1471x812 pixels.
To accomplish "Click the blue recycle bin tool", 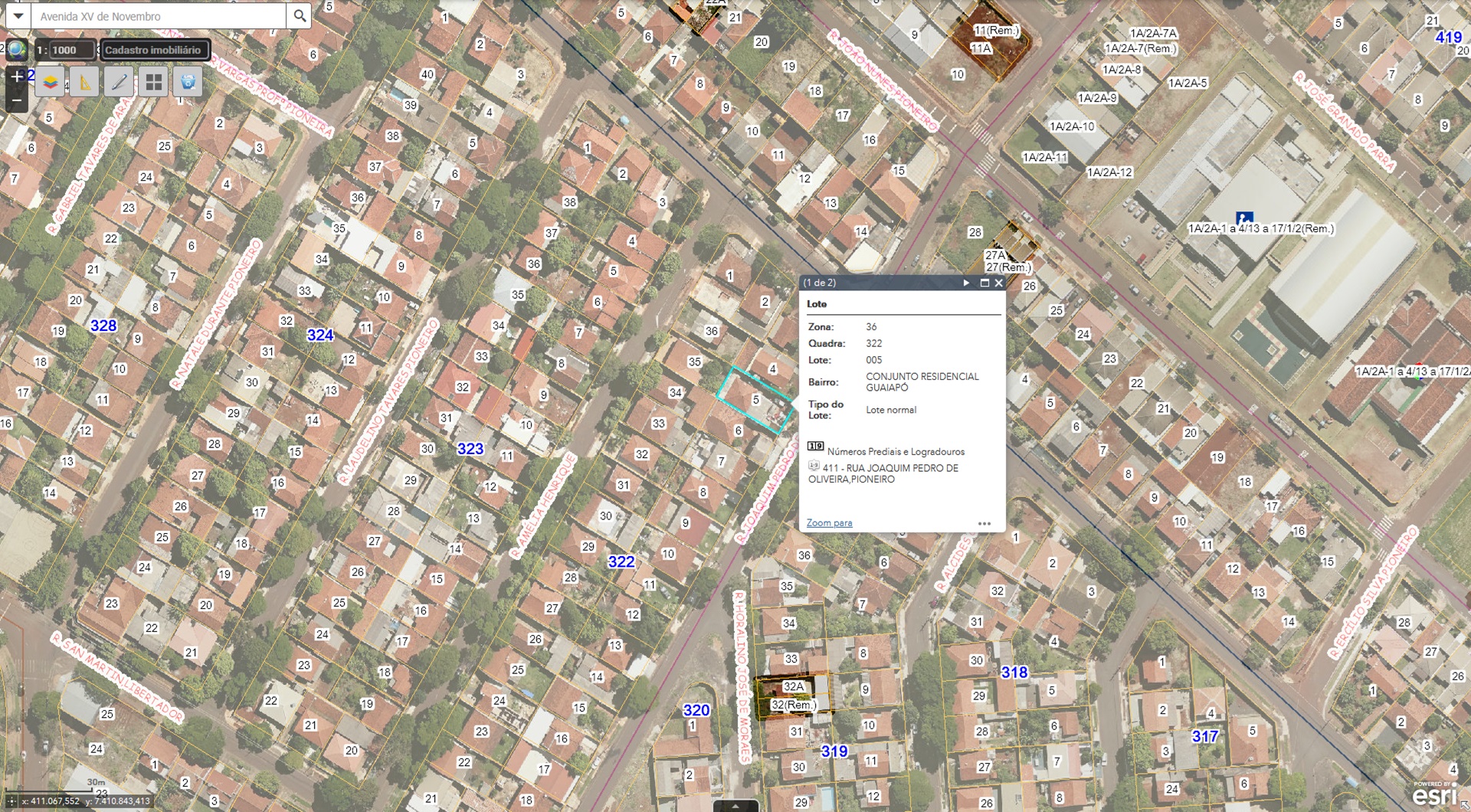I will click(188, 81).
